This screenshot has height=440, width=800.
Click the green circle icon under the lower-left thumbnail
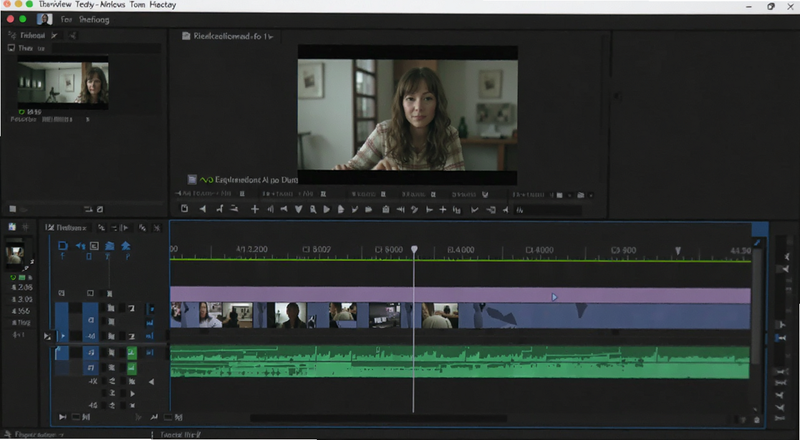tap(13, 277)
